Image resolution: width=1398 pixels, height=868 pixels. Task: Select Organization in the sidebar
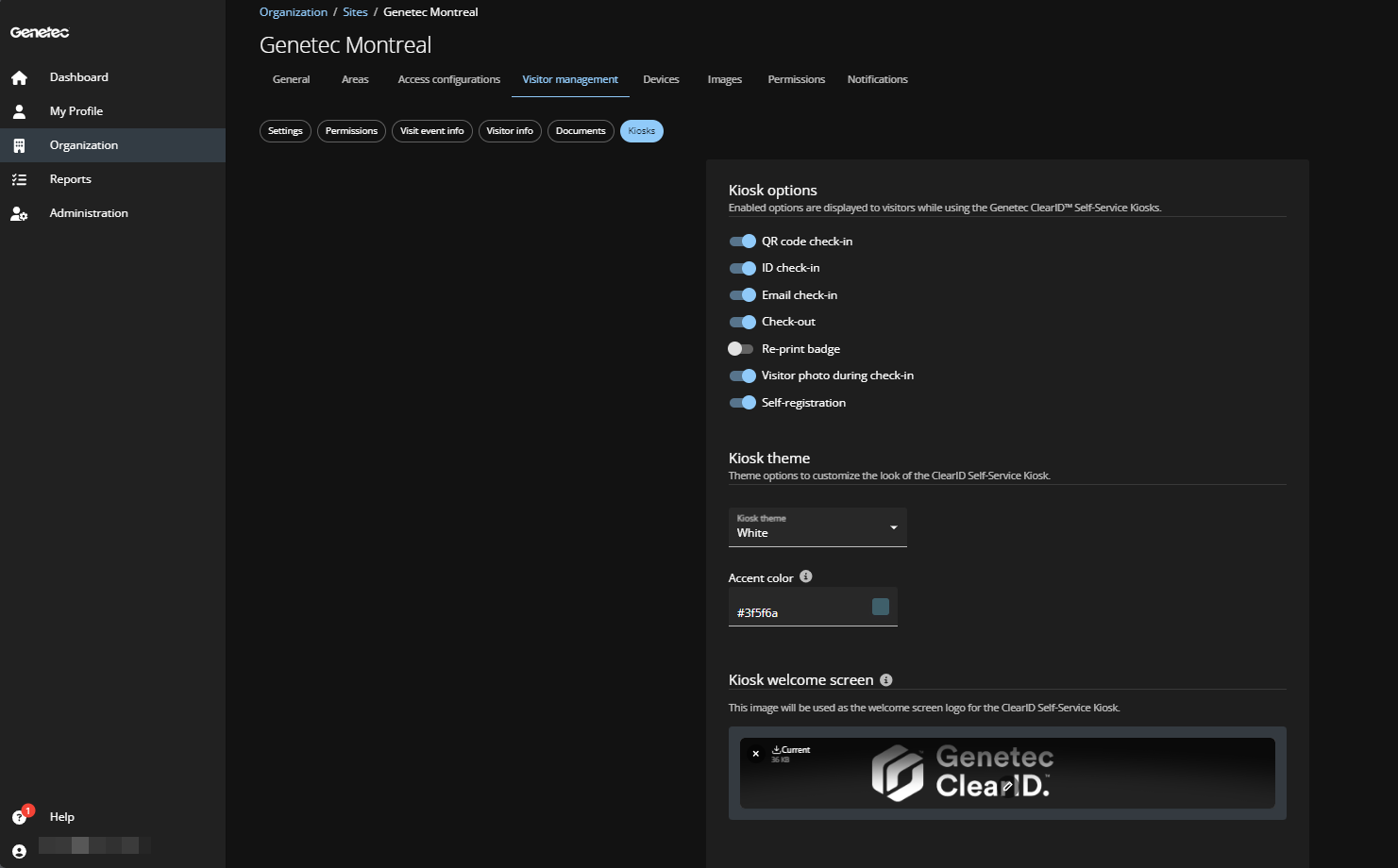[112, 145]
